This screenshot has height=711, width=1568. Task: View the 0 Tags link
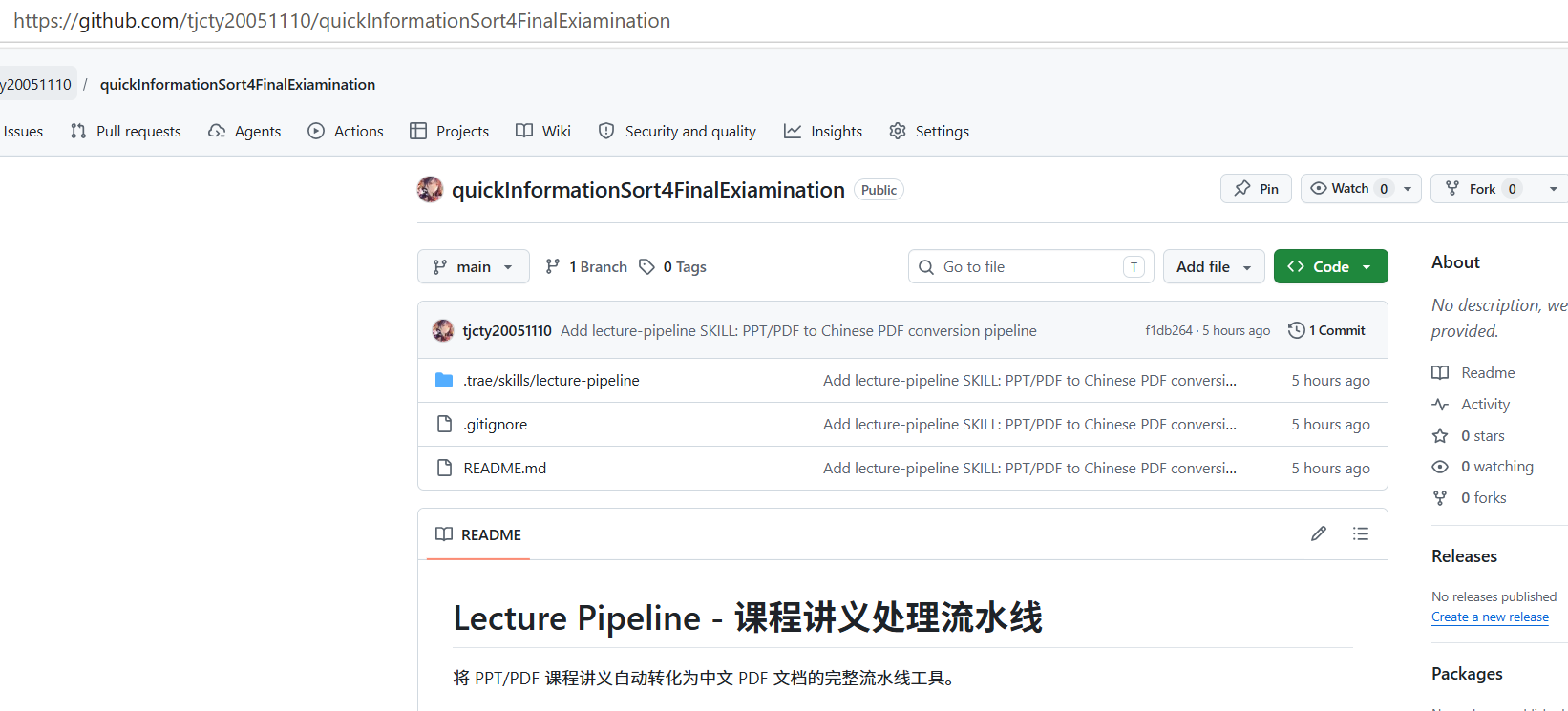673,266
